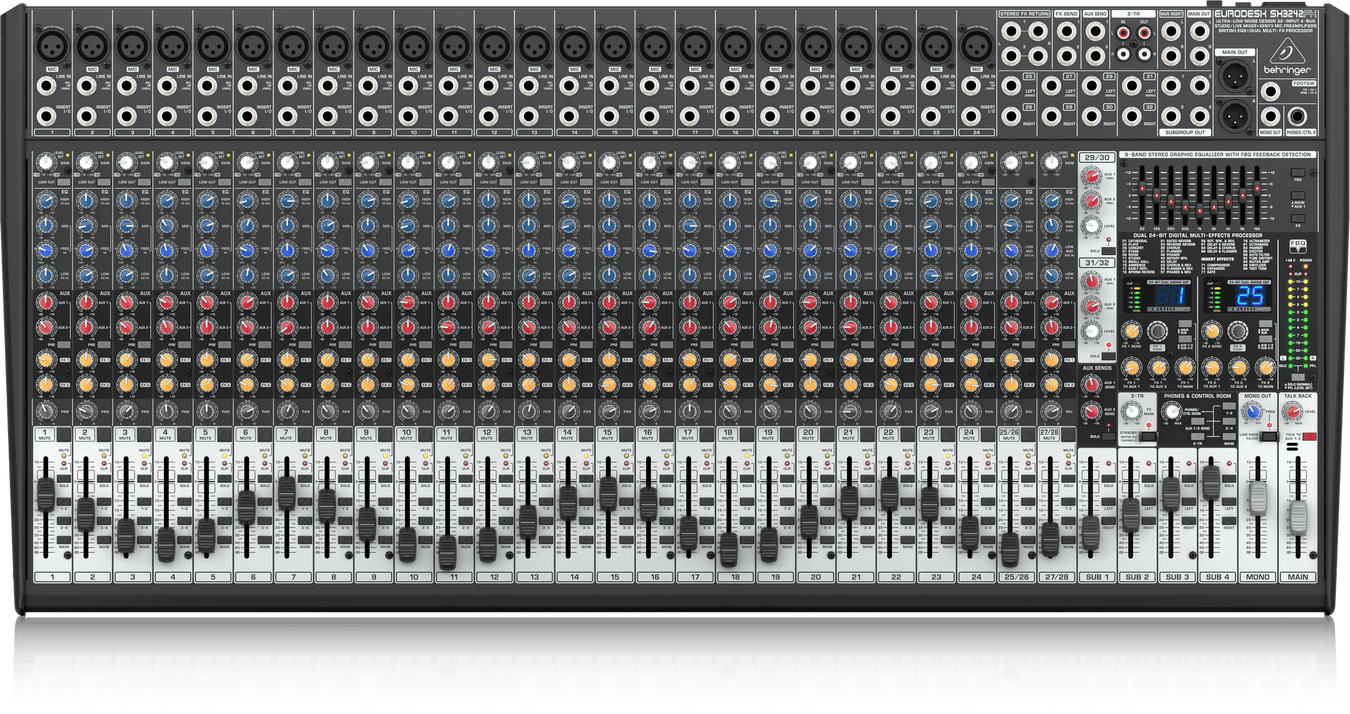Click the 63 Hz graphic equalizer slider
This screenshot has width=1350, height=714.
click(1141, 188)
